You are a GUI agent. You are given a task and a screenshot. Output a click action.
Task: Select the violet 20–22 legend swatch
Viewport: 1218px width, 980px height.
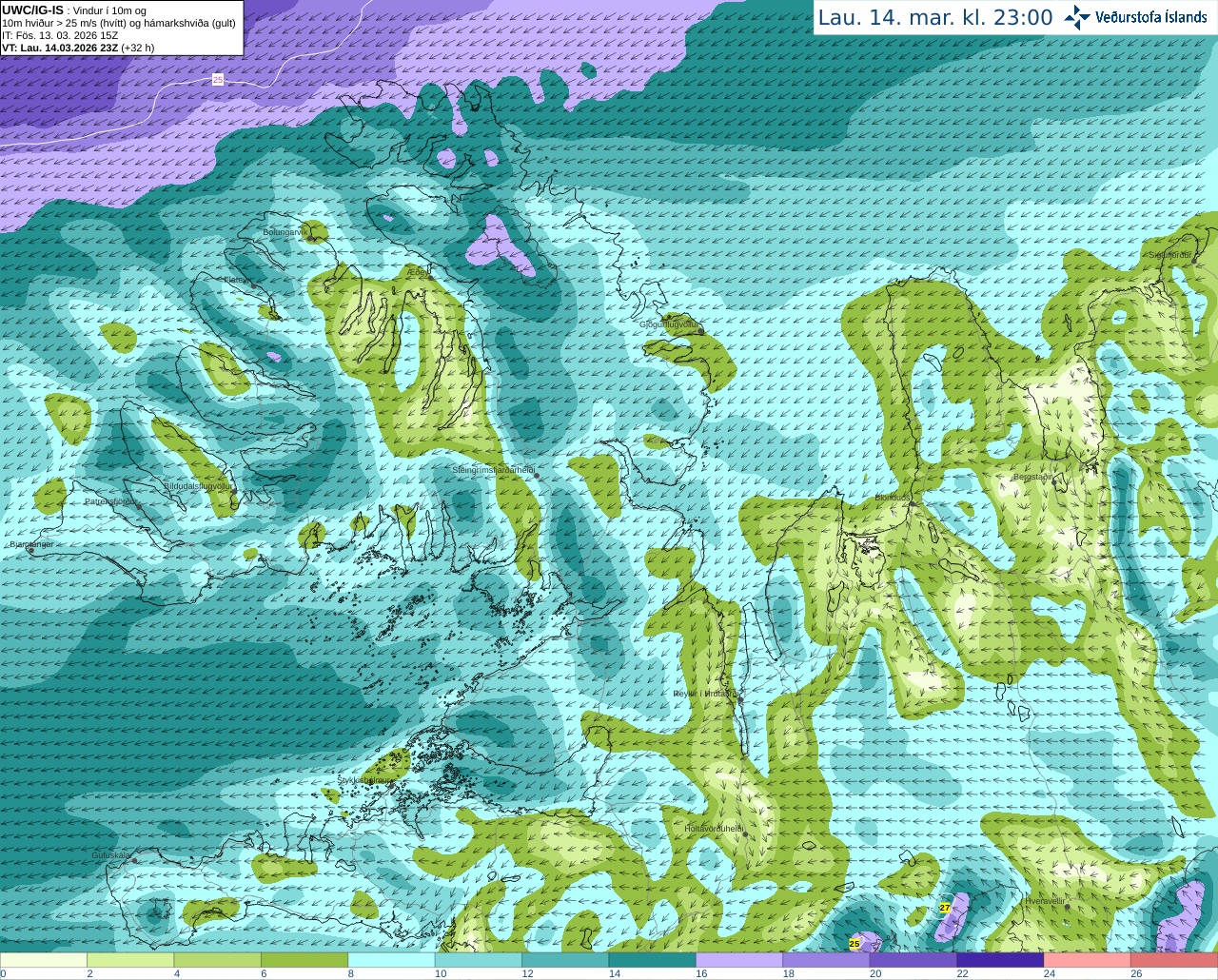[913, 960]
